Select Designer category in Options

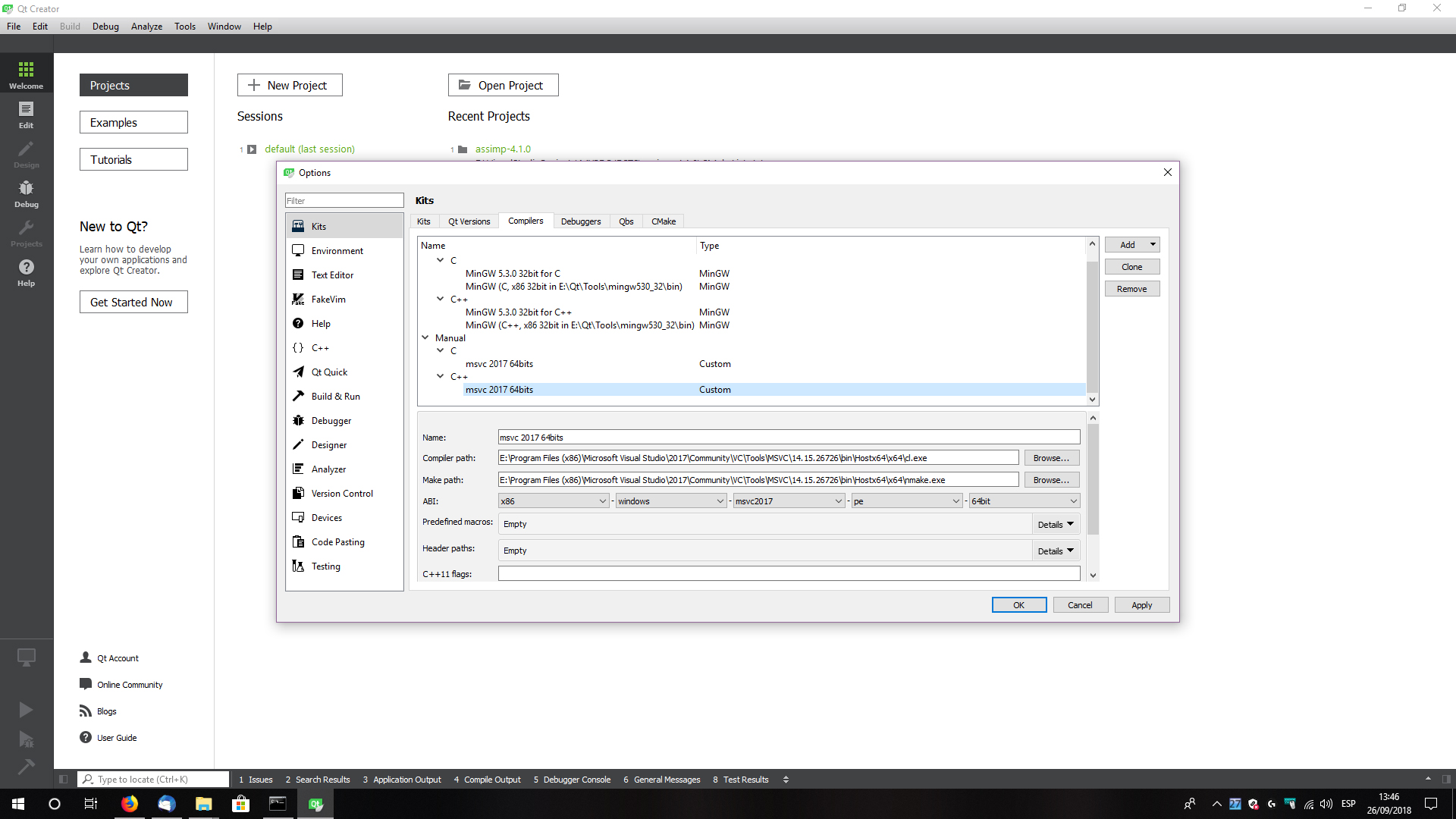(x=344, y=444)
